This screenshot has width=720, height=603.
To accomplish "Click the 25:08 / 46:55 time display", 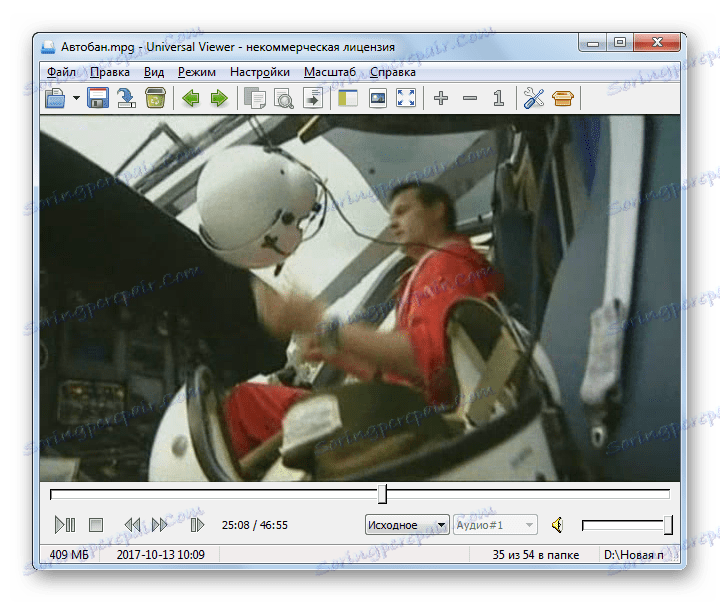I will pyautogui.click(x=255, y=525).
